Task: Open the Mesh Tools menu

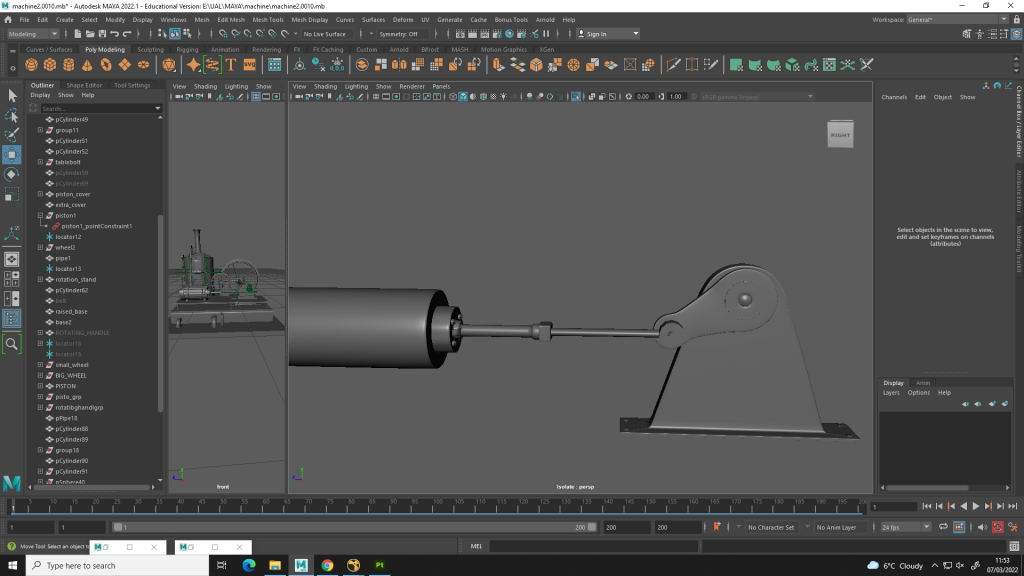Action: coord(268,20)
